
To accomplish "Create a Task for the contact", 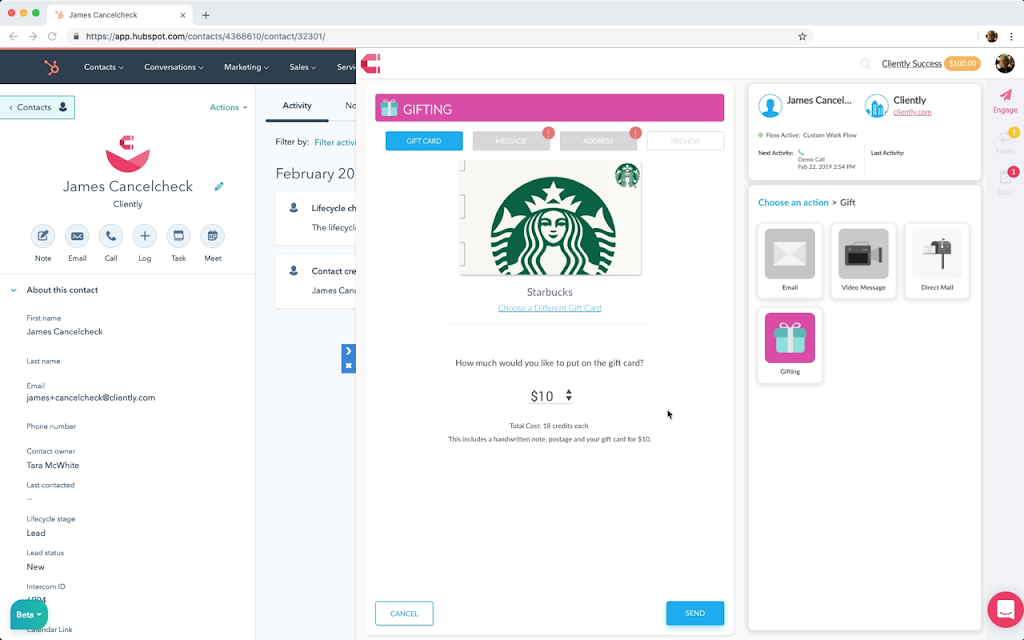I will 178,236.
